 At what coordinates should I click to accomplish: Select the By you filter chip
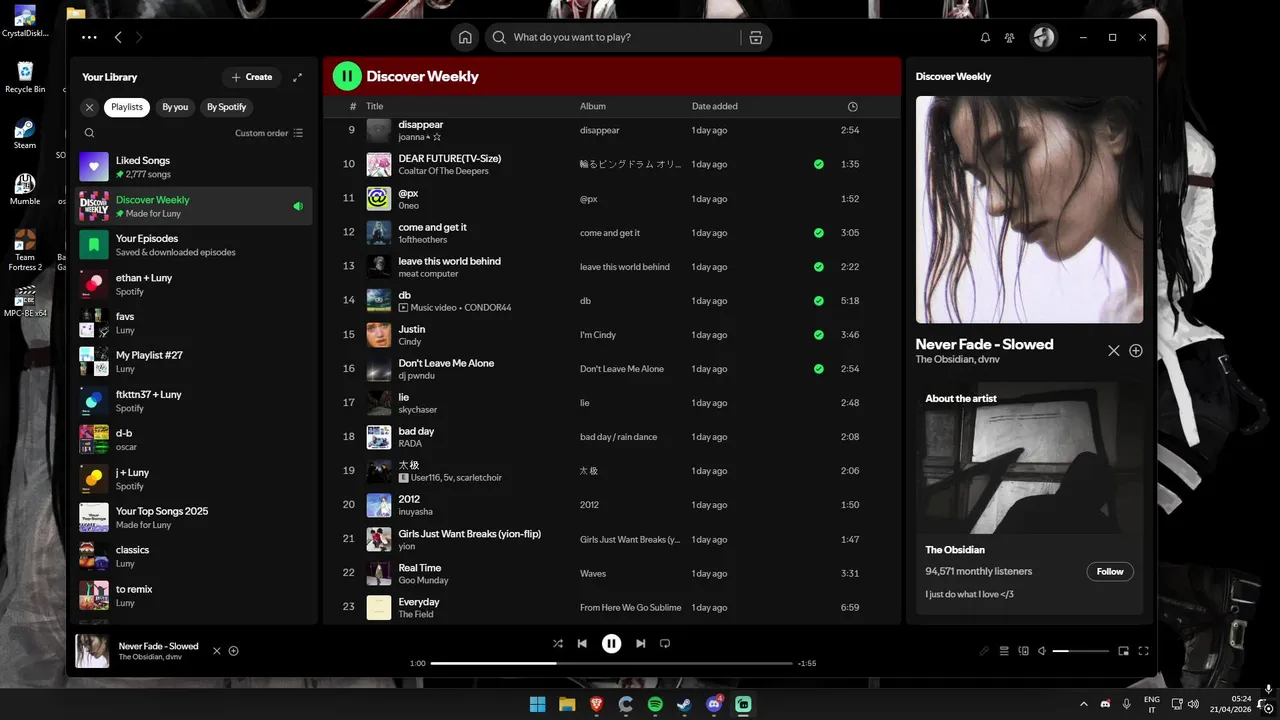[x=175, y=107]
